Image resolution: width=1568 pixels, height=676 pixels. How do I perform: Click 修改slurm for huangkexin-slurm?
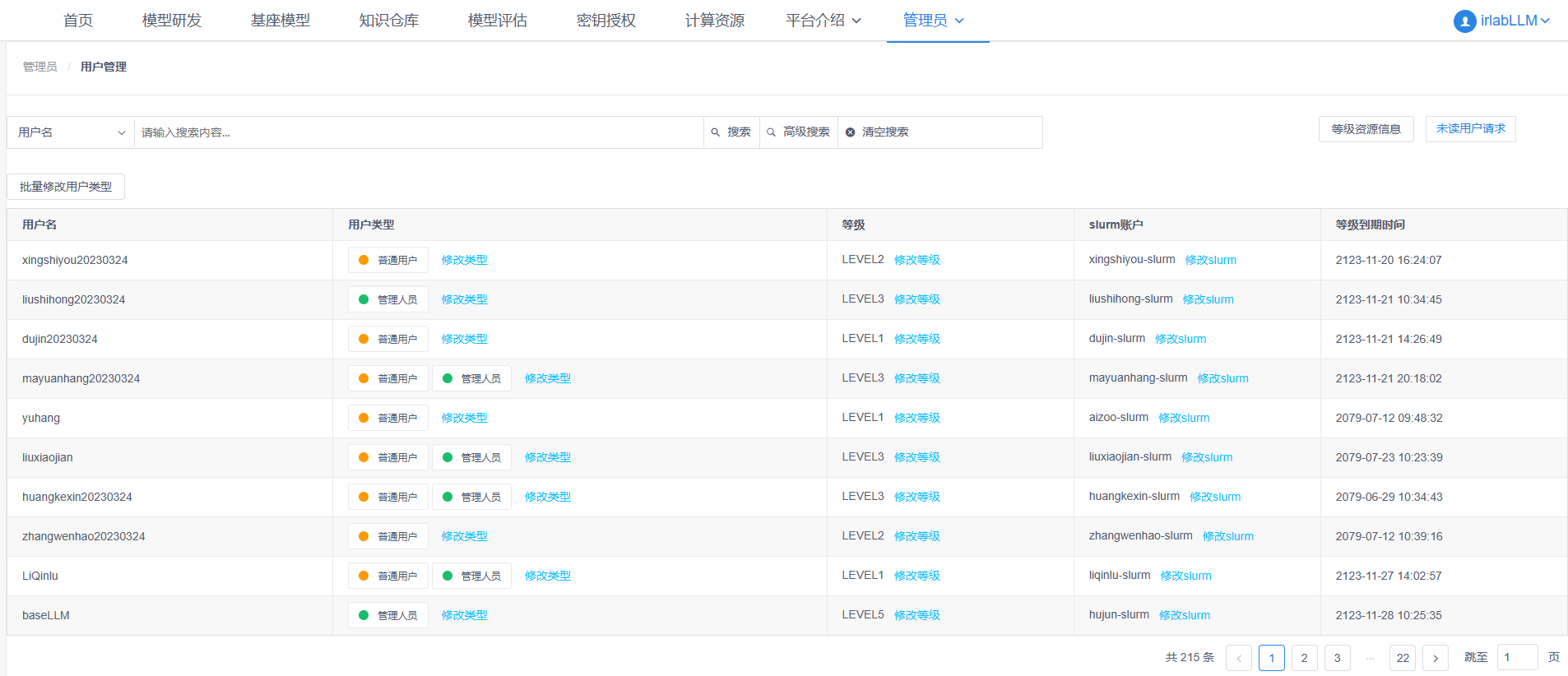[1215, 497]
